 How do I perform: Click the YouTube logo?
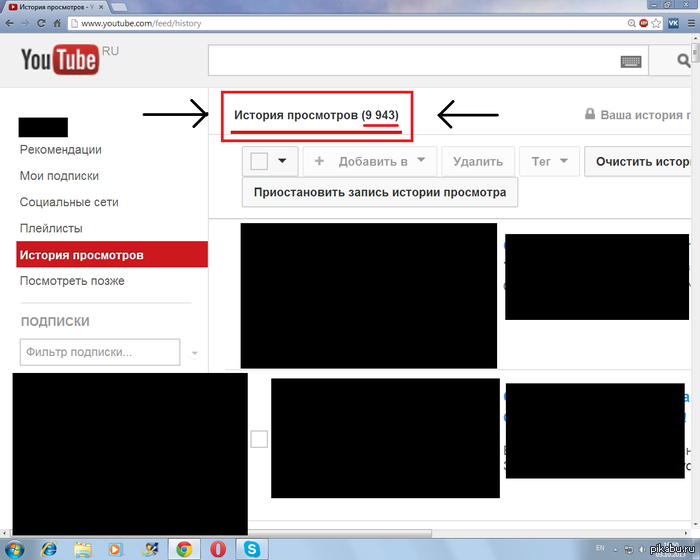(60, 59)
